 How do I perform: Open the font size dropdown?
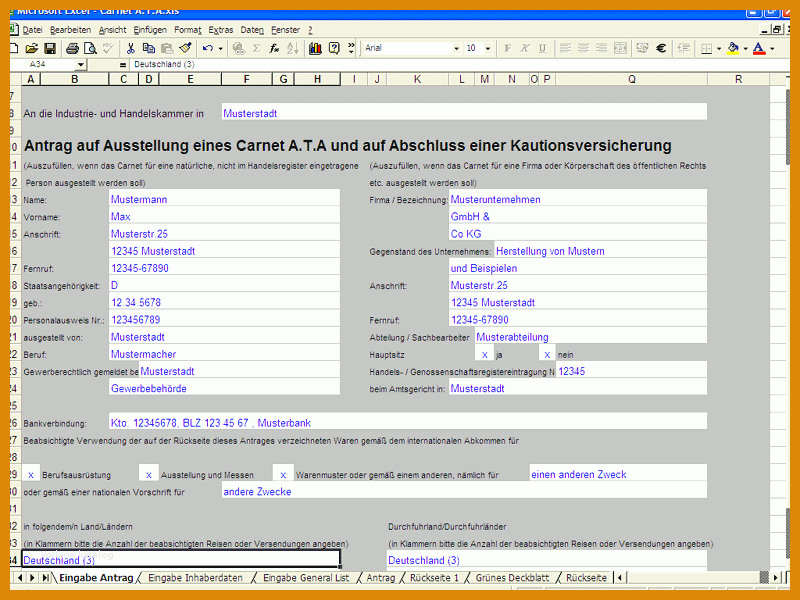488,48
